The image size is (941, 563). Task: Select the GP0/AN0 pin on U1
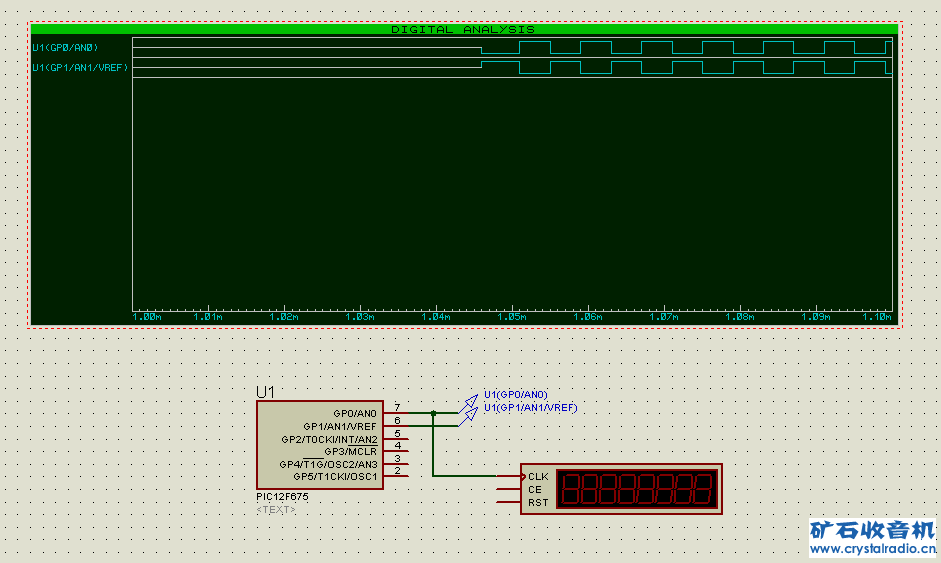click(355, 413)
